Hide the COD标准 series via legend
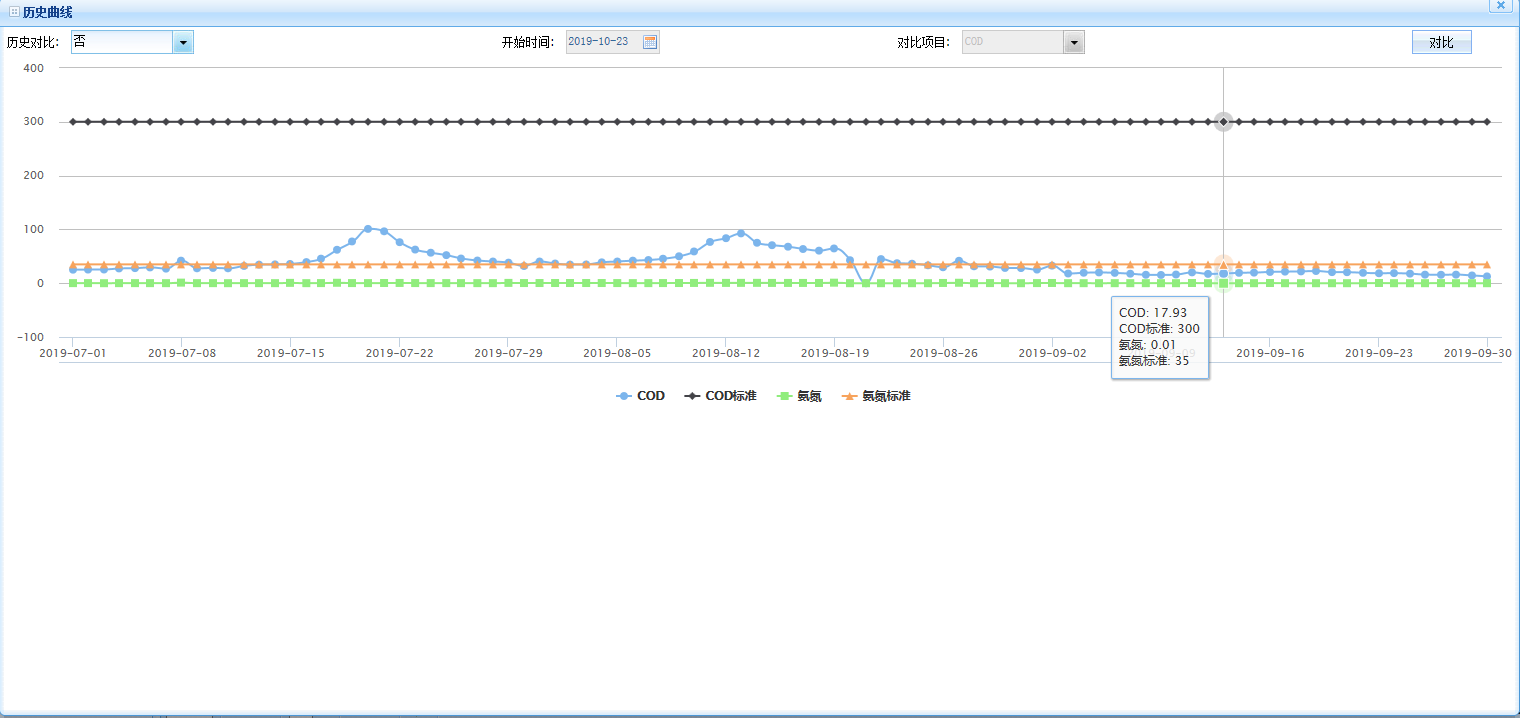This screenshot has height=718, width=1520. pyautogui.click(x=721, y=396)
